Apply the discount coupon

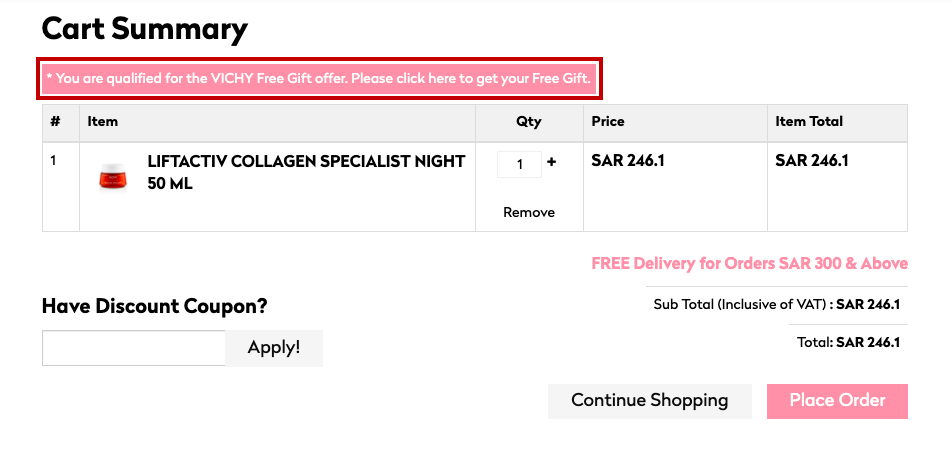(274, 348)
